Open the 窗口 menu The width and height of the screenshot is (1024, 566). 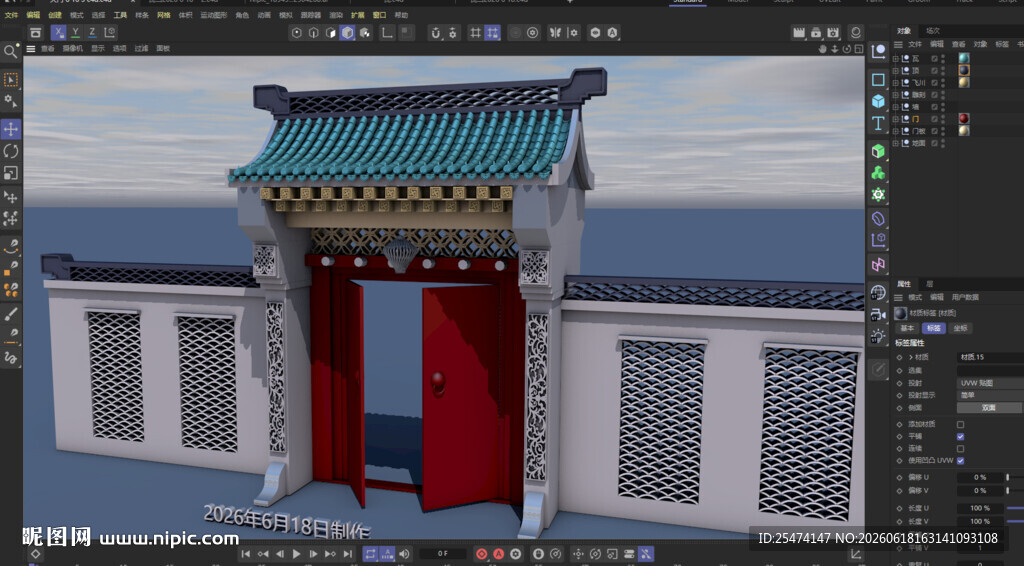coord(379,15)
